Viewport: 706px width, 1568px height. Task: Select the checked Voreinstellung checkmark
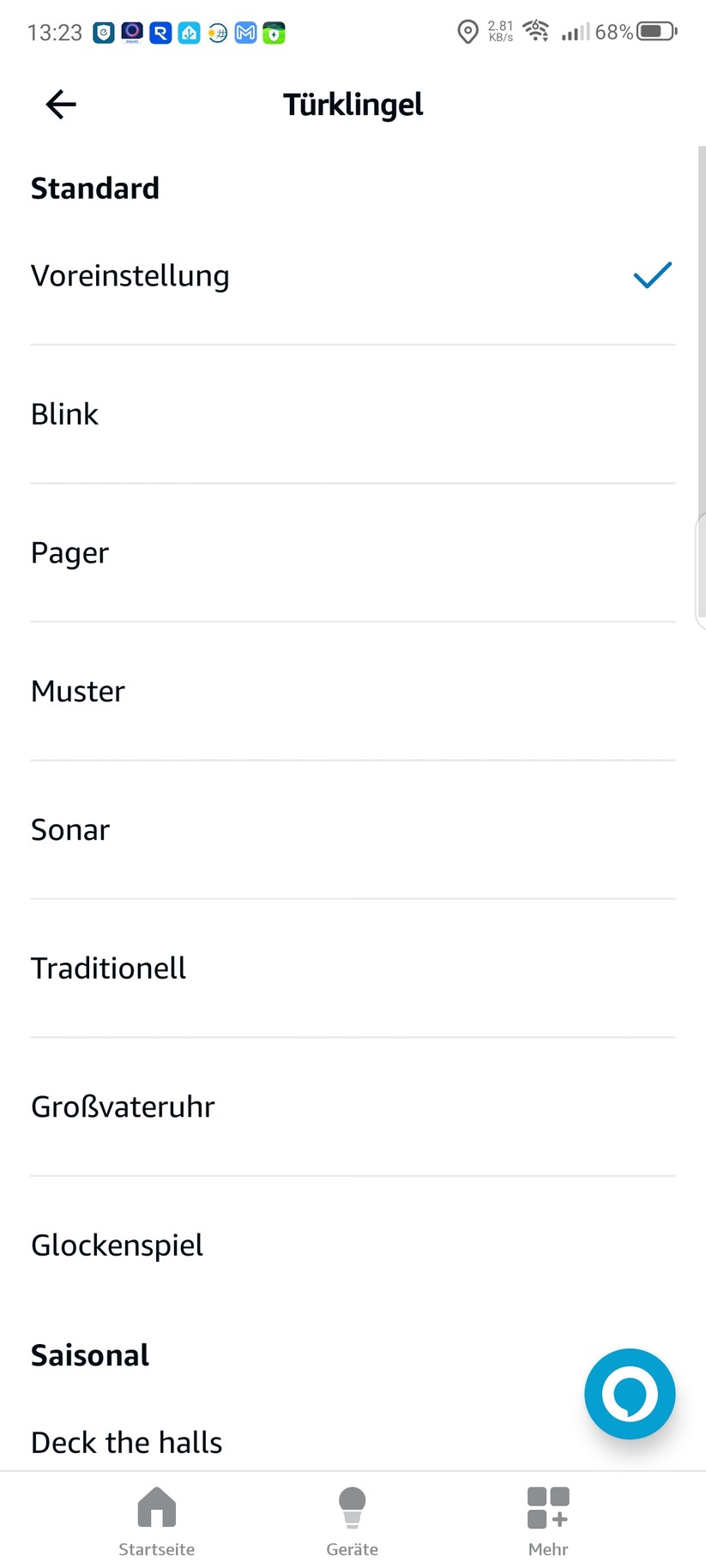[x=652, y=275]
